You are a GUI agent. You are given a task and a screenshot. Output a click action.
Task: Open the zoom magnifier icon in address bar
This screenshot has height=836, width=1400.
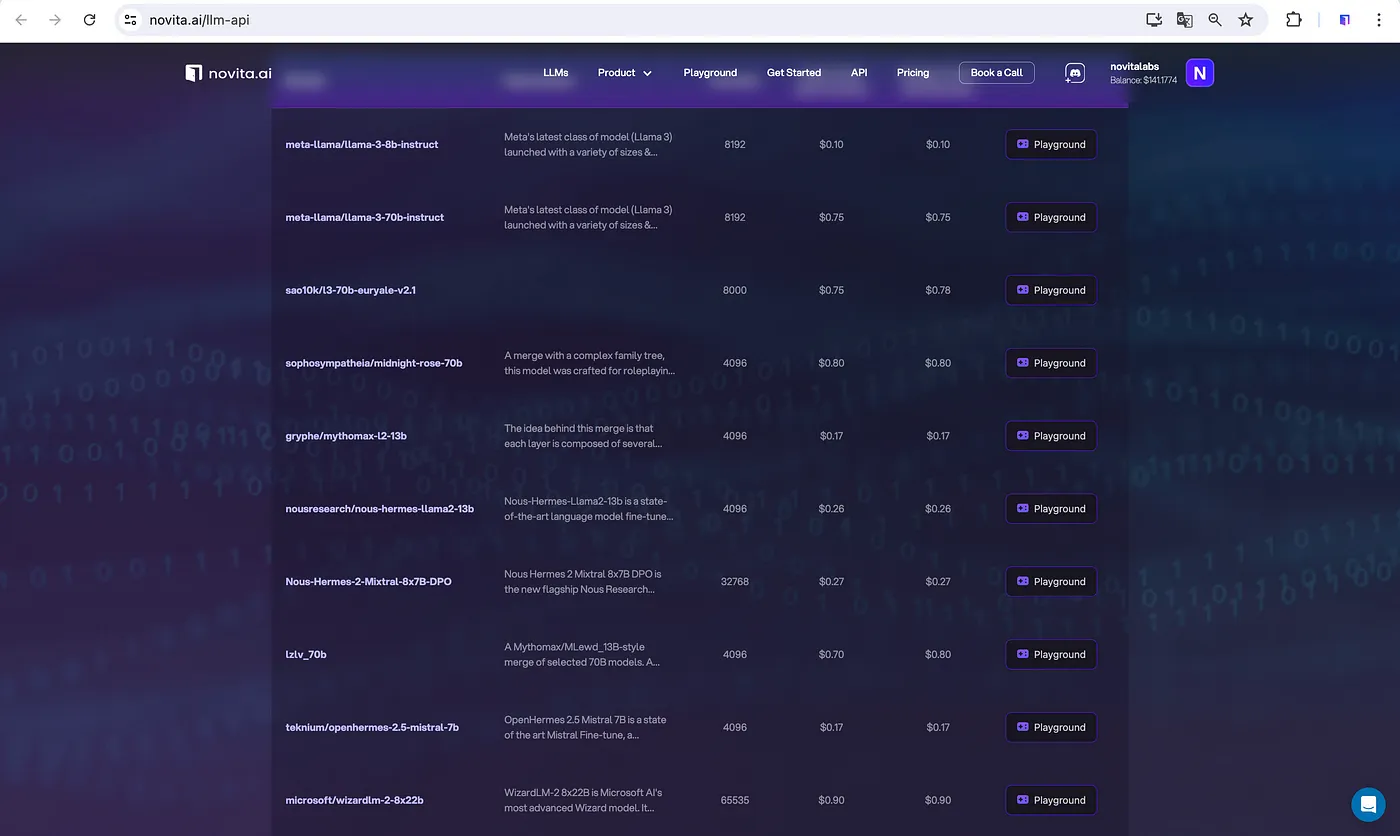pos(1215,20)
